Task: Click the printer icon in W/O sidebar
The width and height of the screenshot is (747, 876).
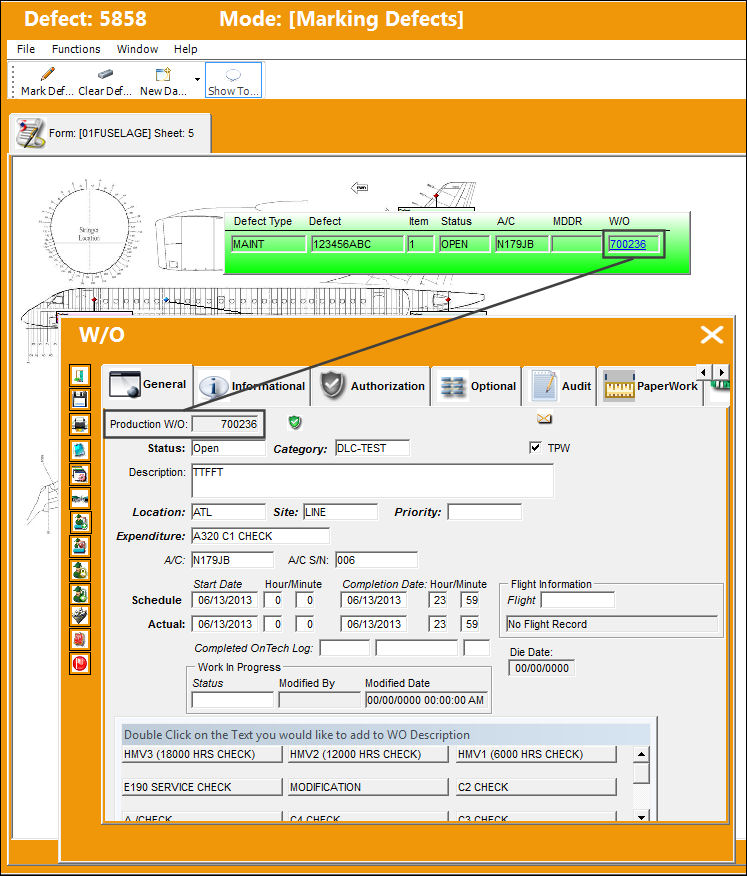Action: coord(80,424)
